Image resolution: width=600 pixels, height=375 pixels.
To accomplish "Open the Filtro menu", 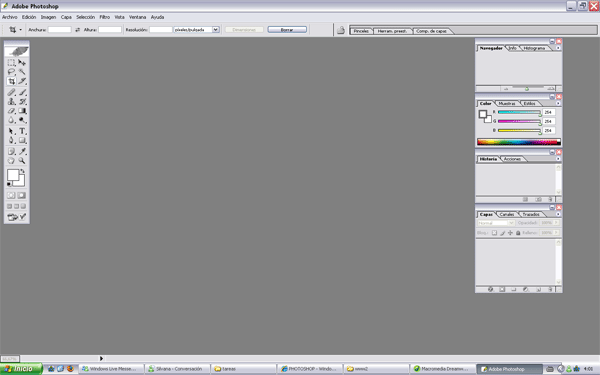I will click(x=104, y=17).
